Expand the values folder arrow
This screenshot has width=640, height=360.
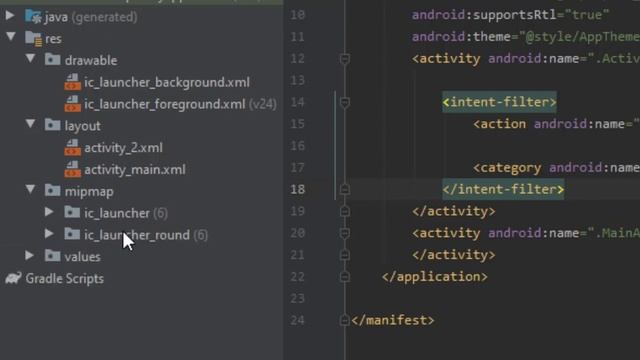tap(29, 256)
